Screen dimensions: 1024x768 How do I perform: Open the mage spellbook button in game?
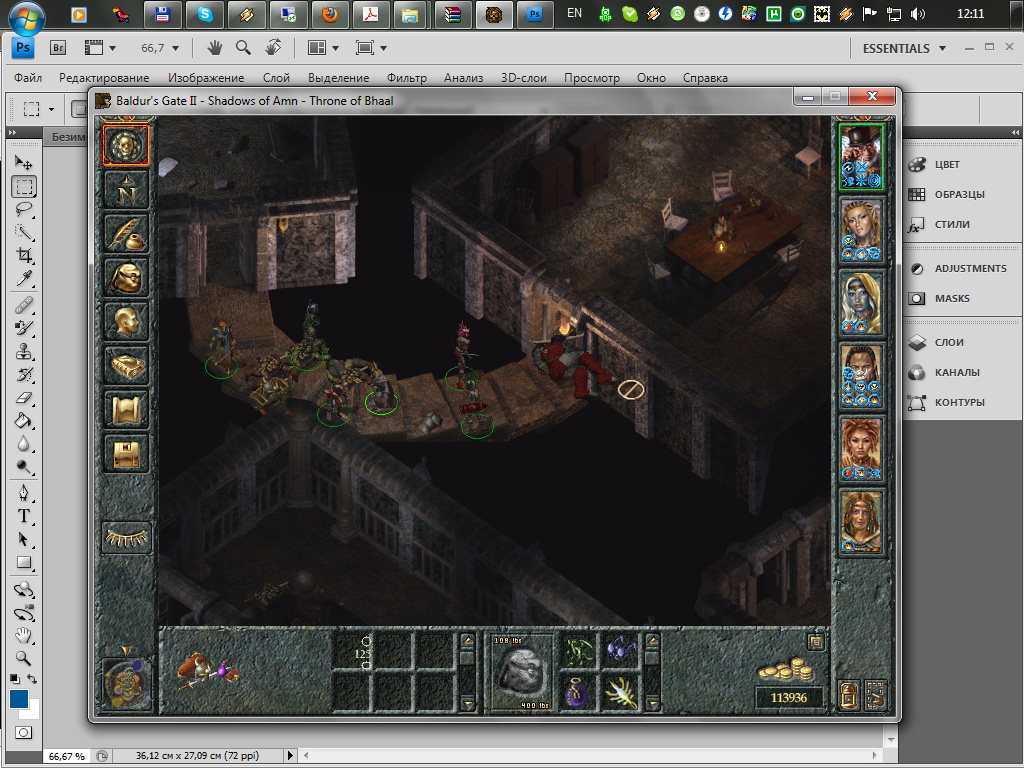tap(126, 365)
